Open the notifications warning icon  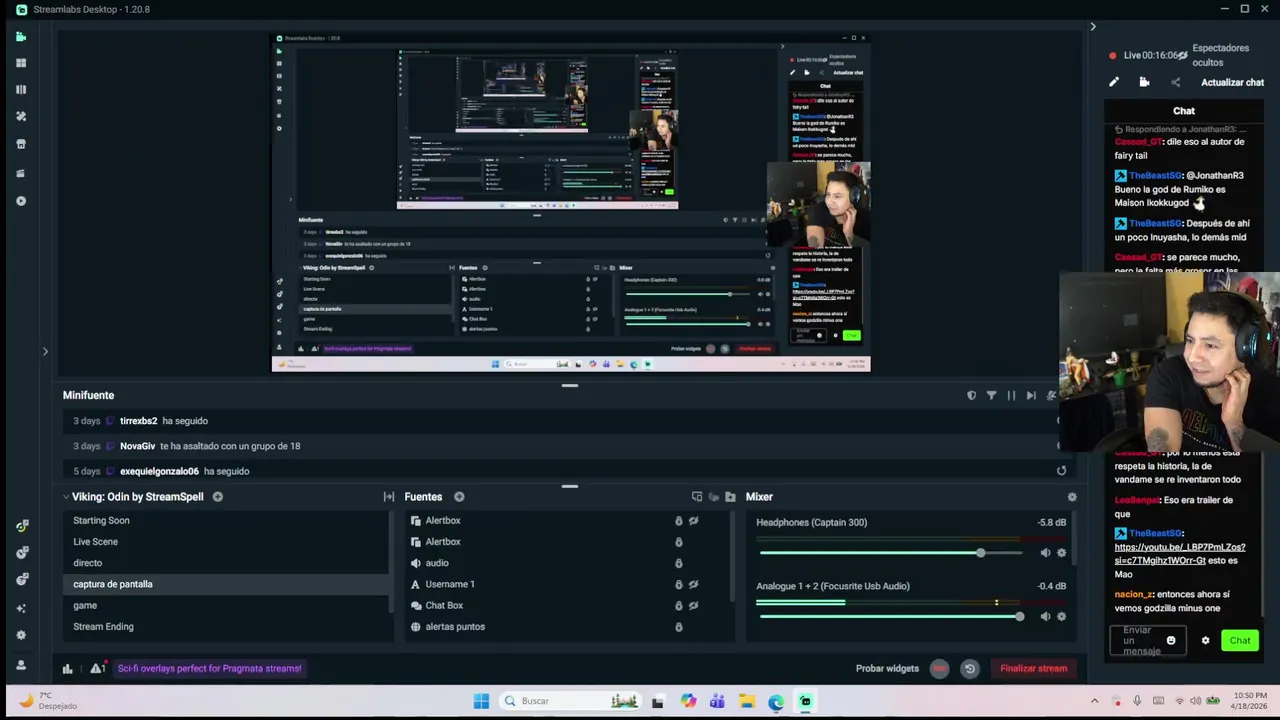point(97,669)
